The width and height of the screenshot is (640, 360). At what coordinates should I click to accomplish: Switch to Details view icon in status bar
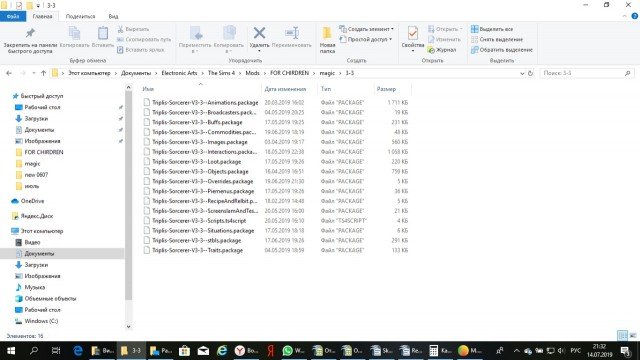point(622,336)
